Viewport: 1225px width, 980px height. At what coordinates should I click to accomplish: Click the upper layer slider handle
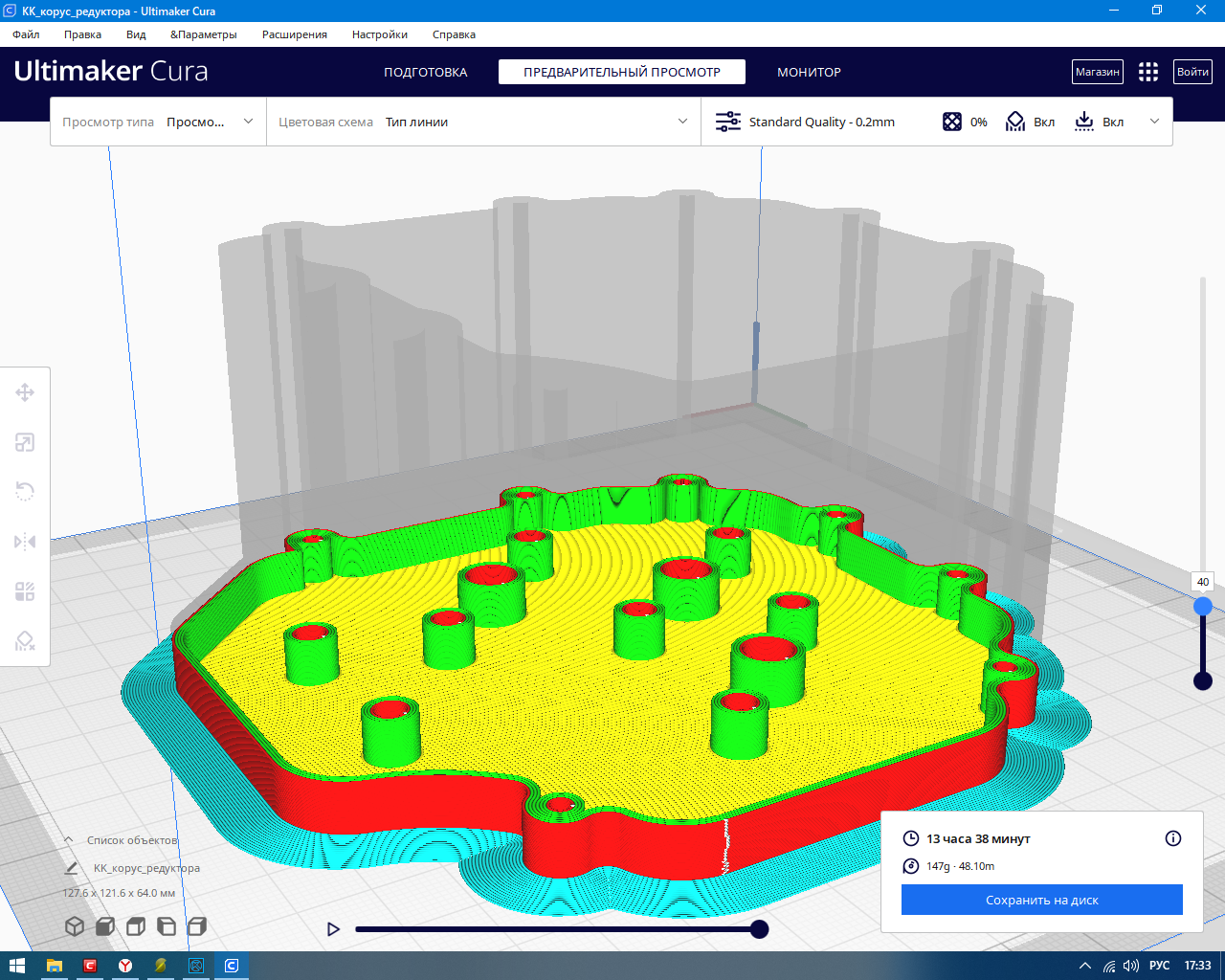tap(1203, 606)
